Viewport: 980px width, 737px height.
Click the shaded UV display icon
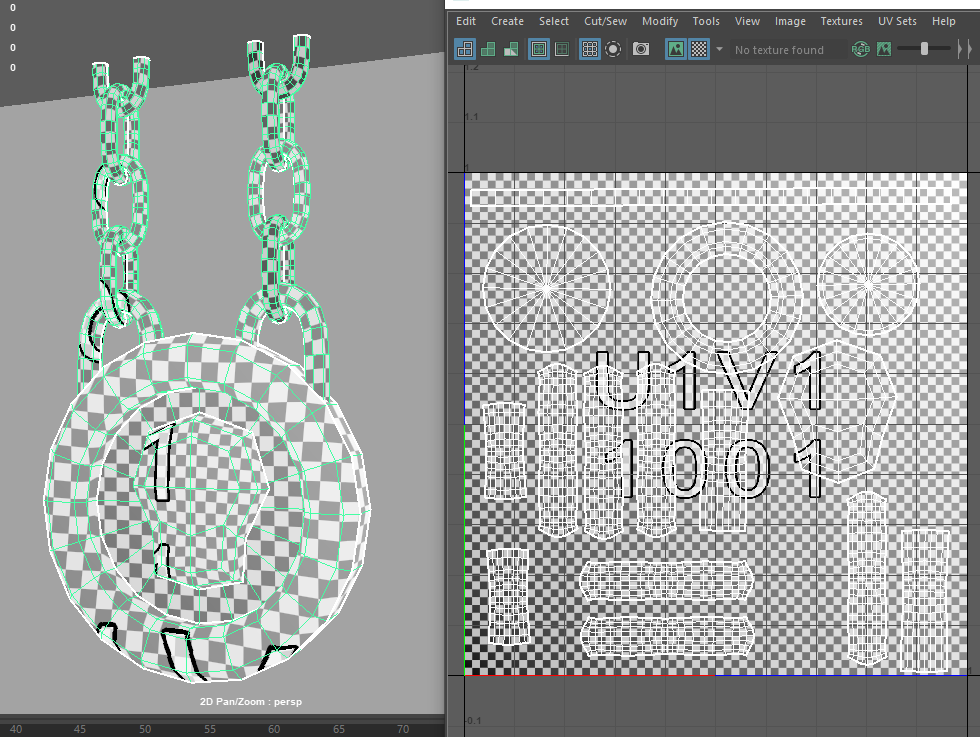(488, 48)
